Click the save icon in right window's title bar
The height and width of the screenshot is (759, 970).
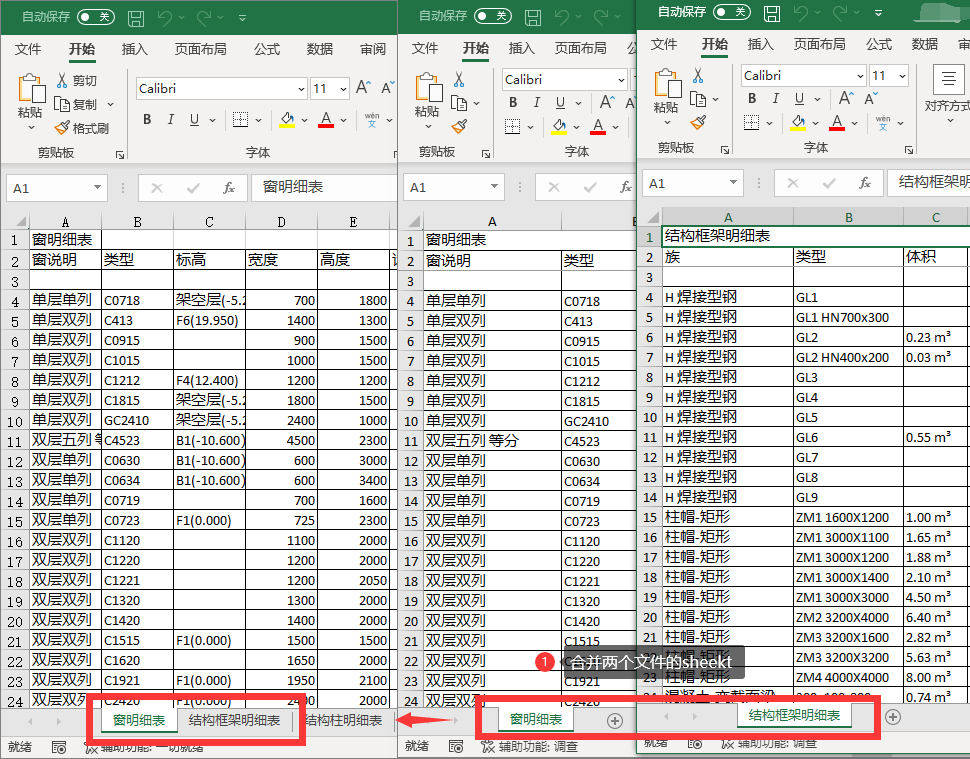(x=771, y=14)
